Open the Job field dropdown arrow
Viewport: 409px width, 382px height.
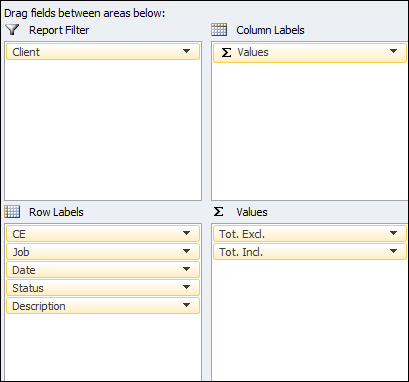187,251
